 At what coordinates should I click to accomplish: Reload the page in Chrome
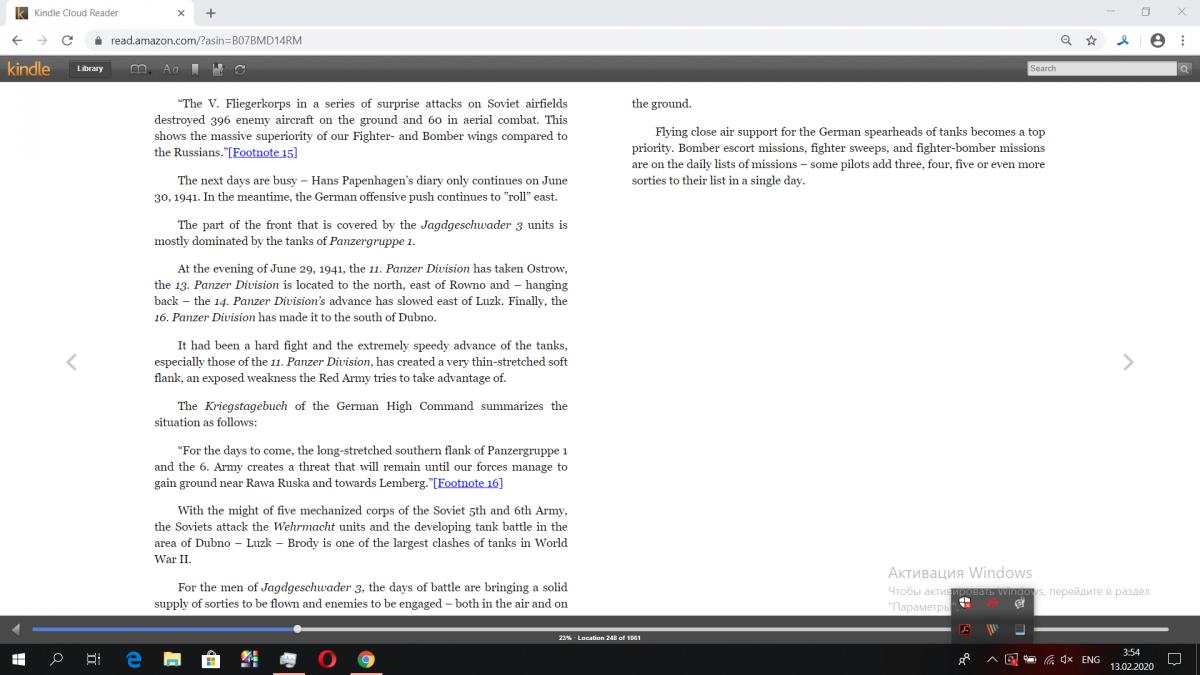point(67,40)
